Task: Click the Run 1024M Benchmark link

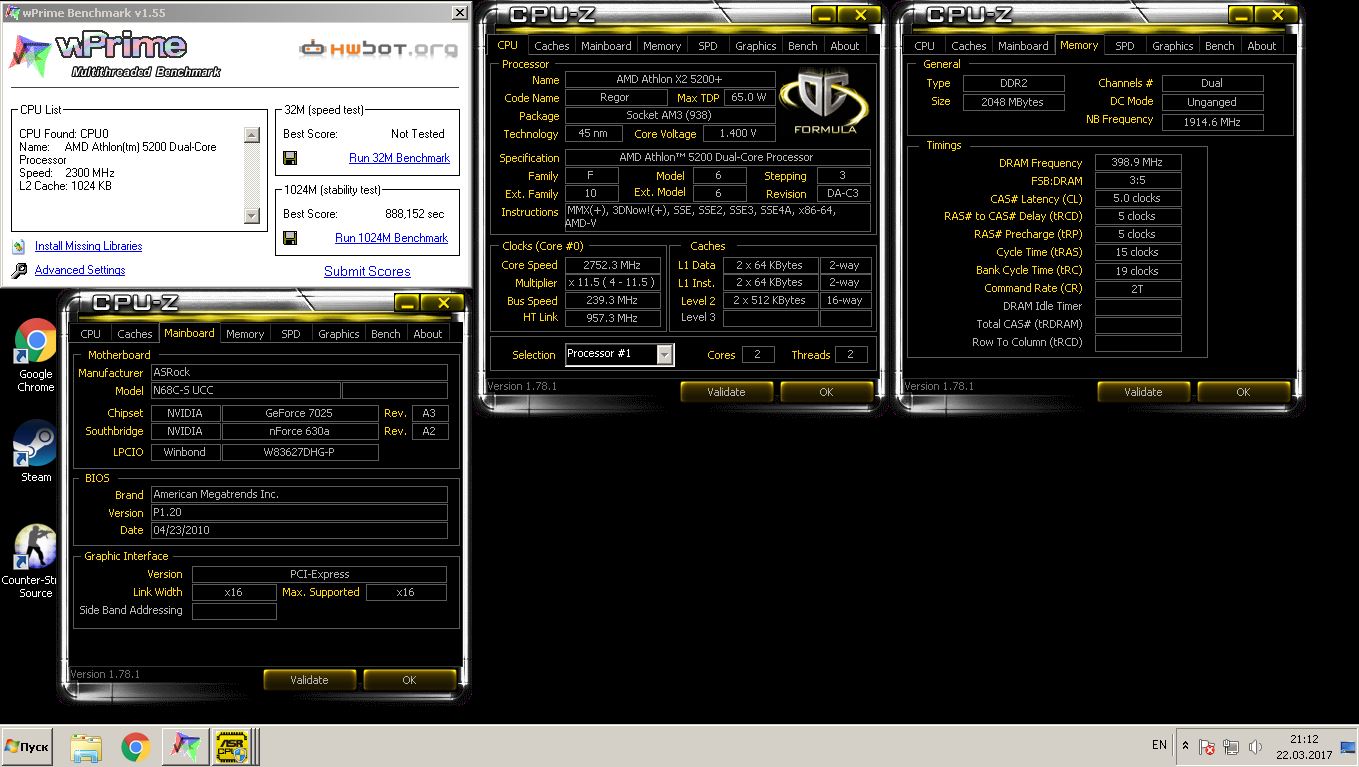Action: pyautogui.click(x=391, y=238)
